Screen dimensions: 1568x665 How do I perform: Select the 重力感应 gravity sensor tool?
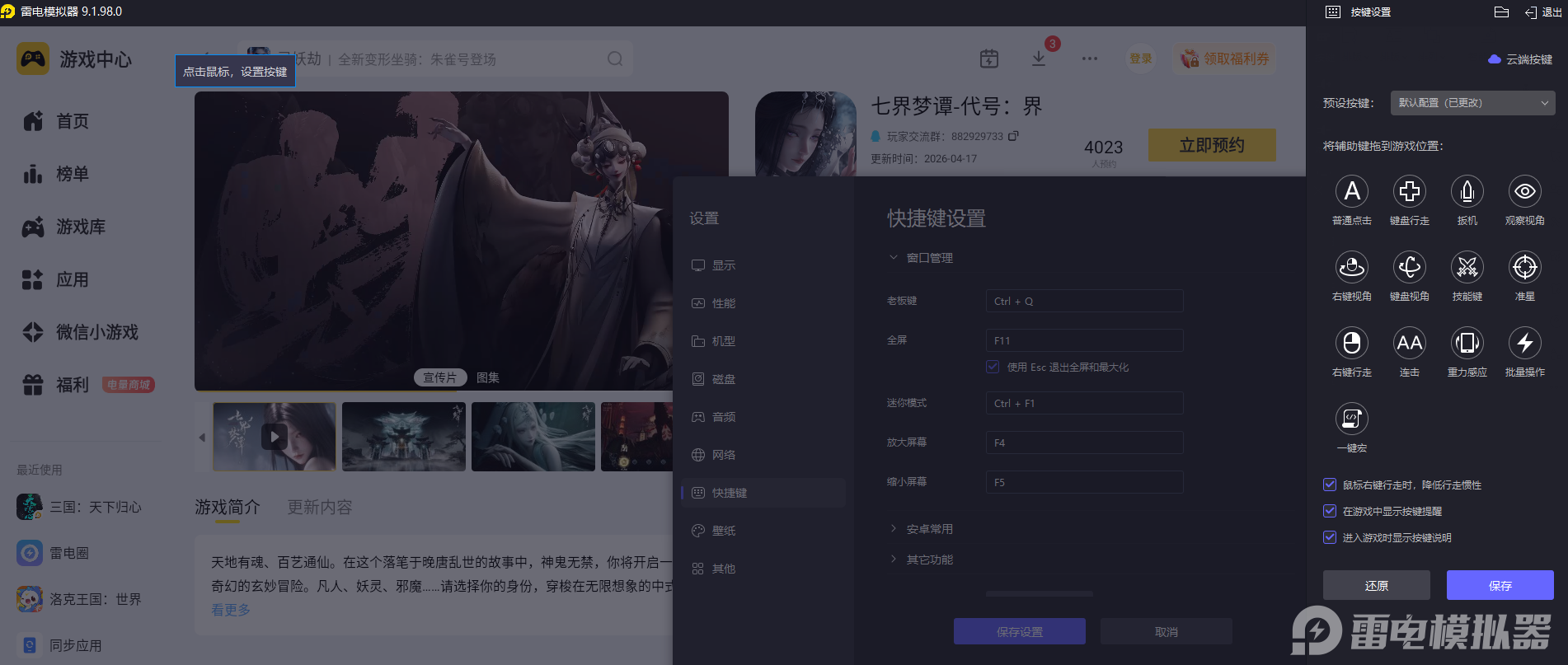pyautogui.click(x=1467, y=343)
